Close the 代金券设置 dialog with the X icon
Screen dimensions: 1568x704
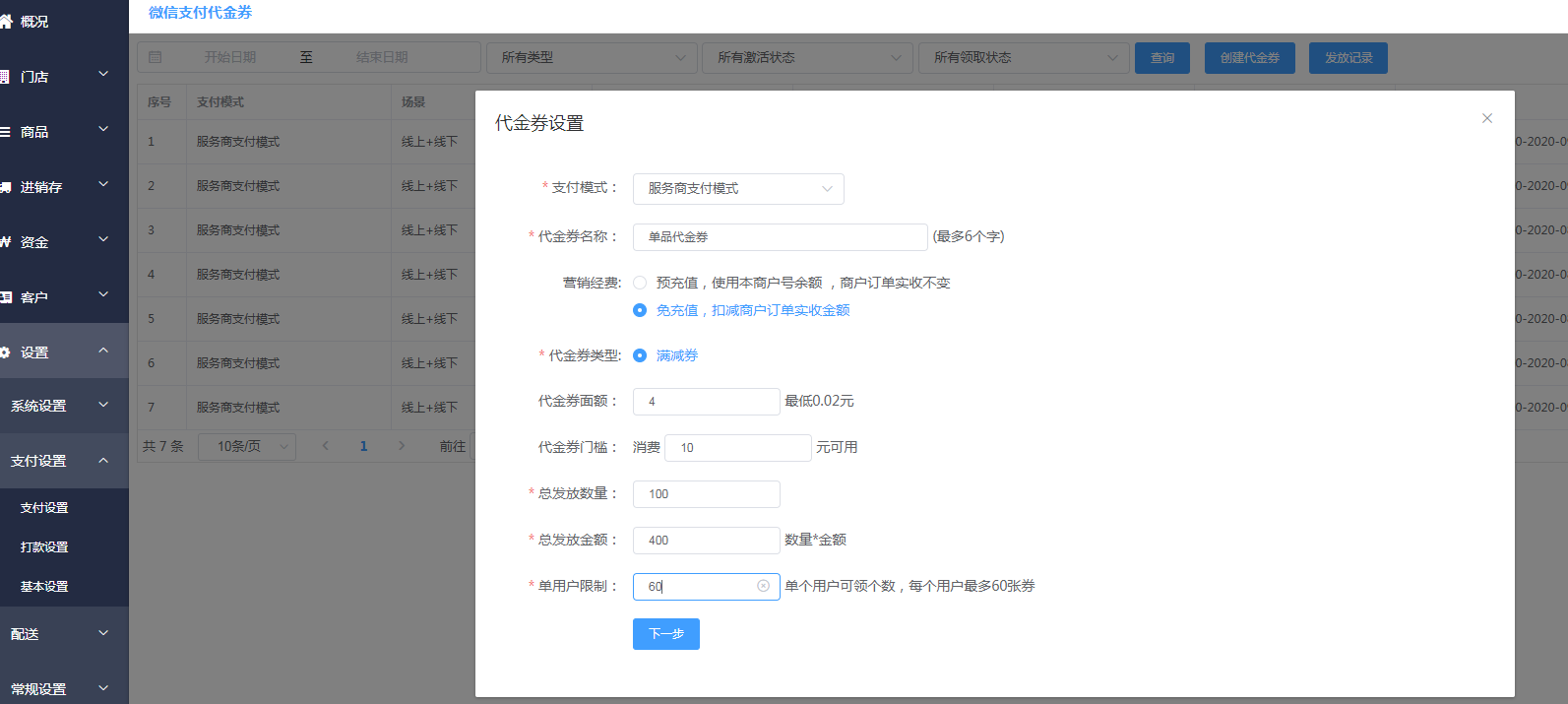click(1486, 118)
